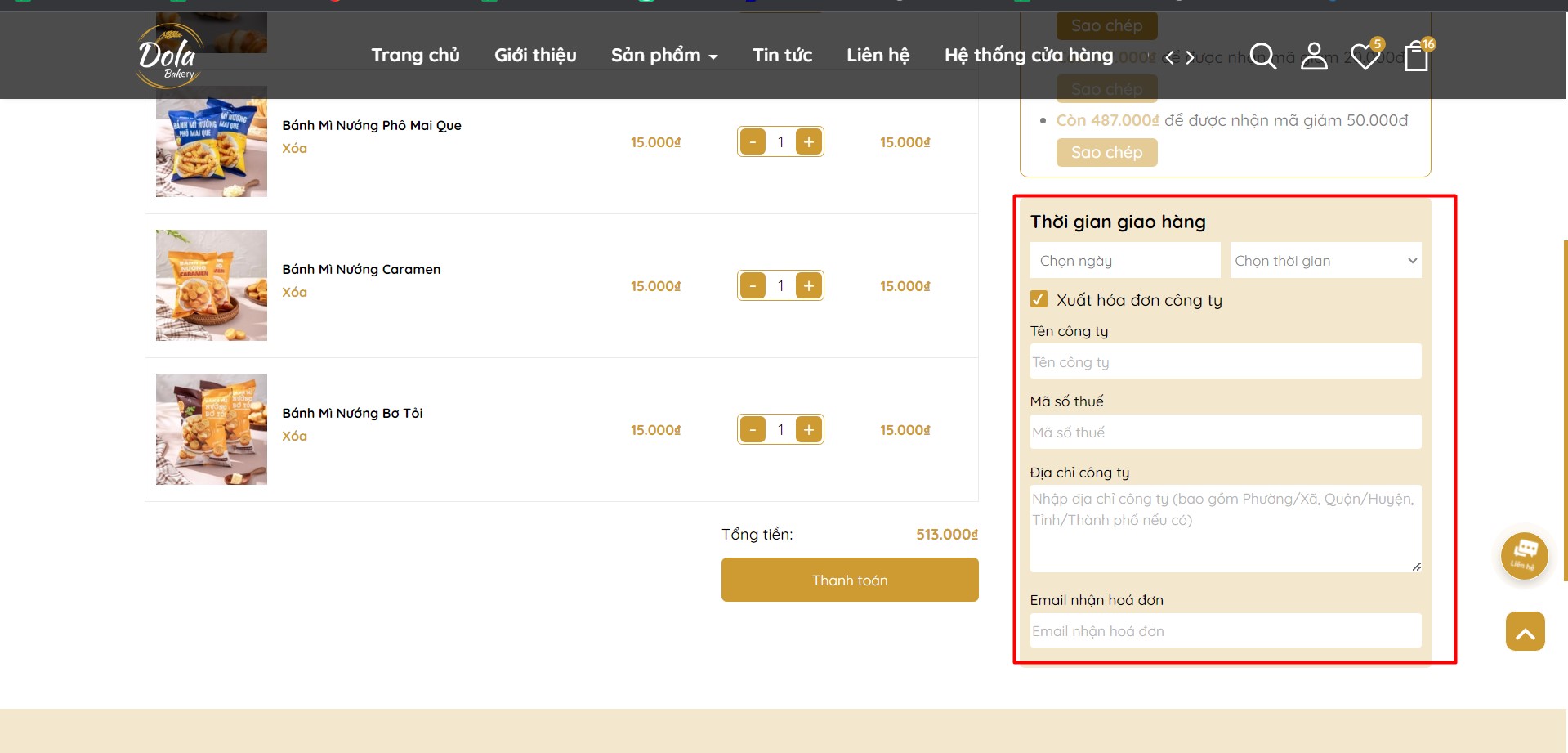Expand the Sản phẩm menu
This screenshot has width=1568, height=753.
point(663,55)
